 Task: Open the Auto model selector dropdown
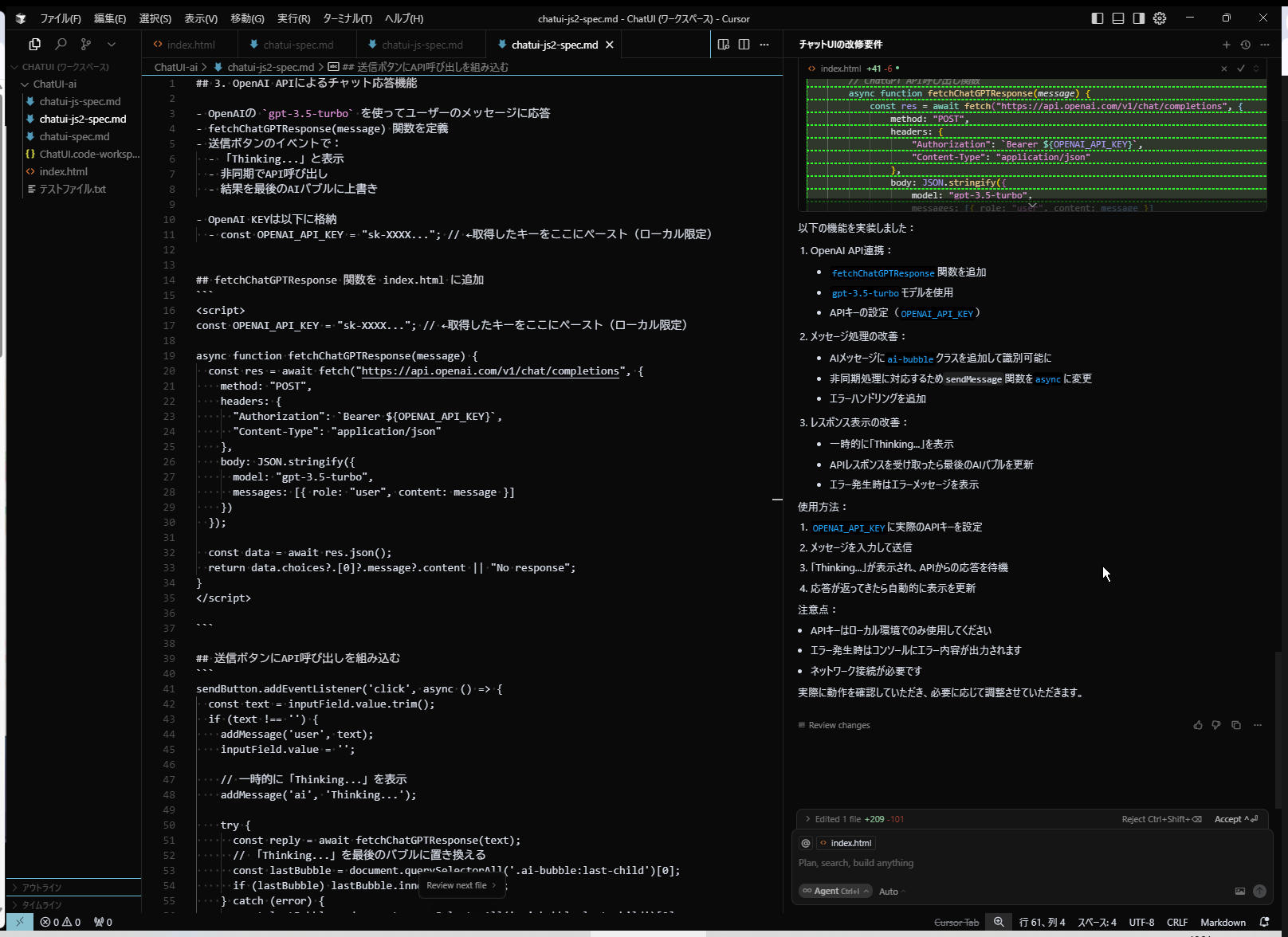[x=891, y=892]
